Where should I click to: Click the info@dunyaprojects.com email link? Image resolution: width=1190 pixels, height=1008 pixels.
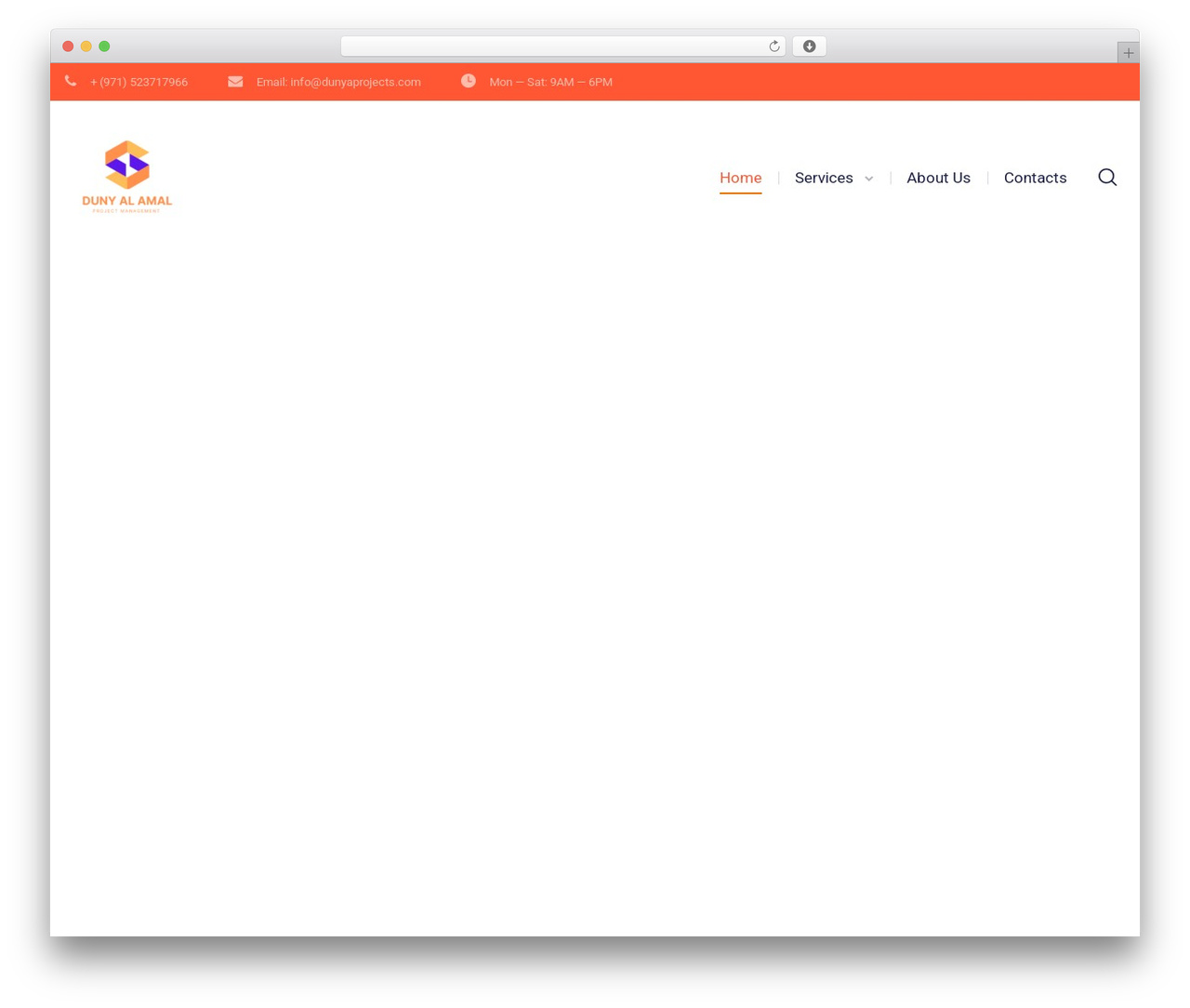click(x=355, y=82)
